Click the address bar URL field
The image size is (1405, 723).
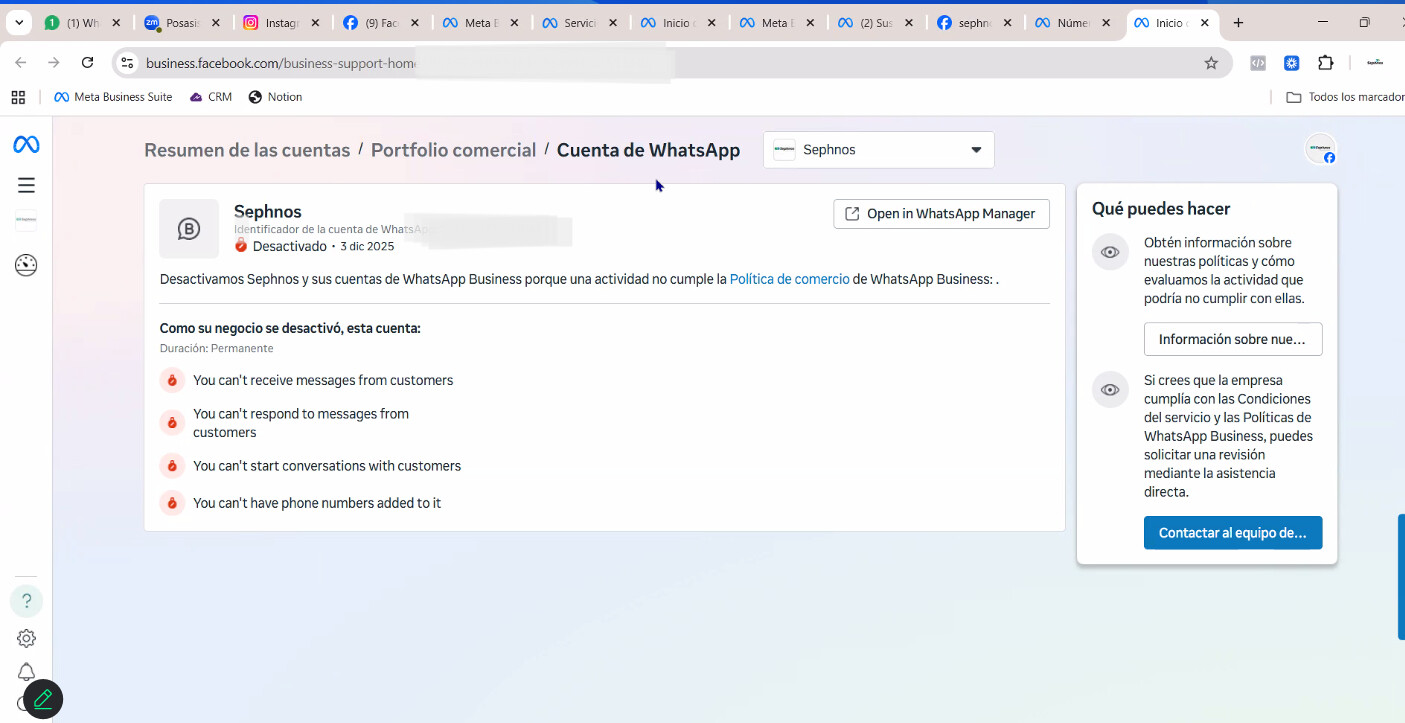tap(600, 63)
